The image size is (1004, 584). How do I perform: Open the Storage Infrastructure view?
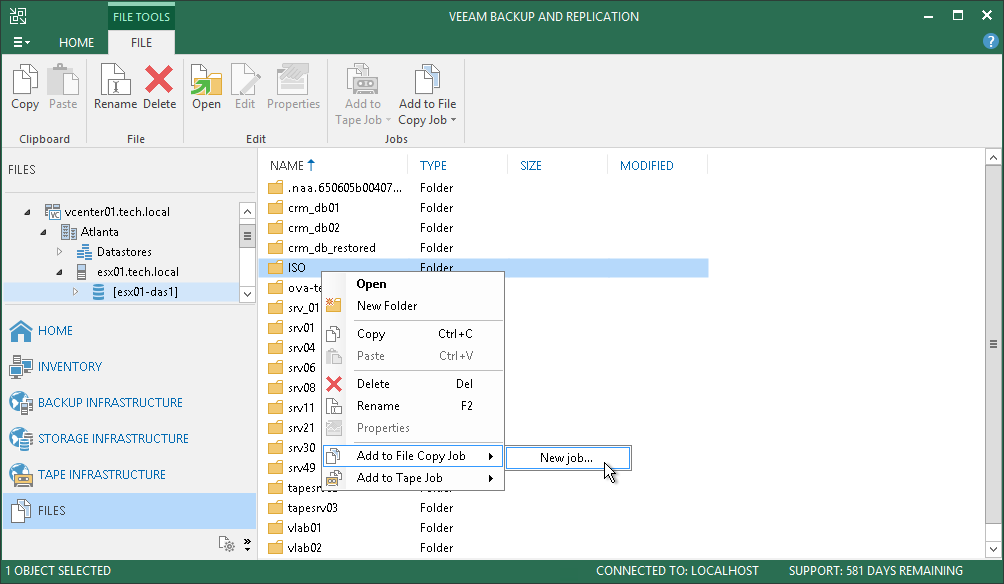click(x=113, y=439)
